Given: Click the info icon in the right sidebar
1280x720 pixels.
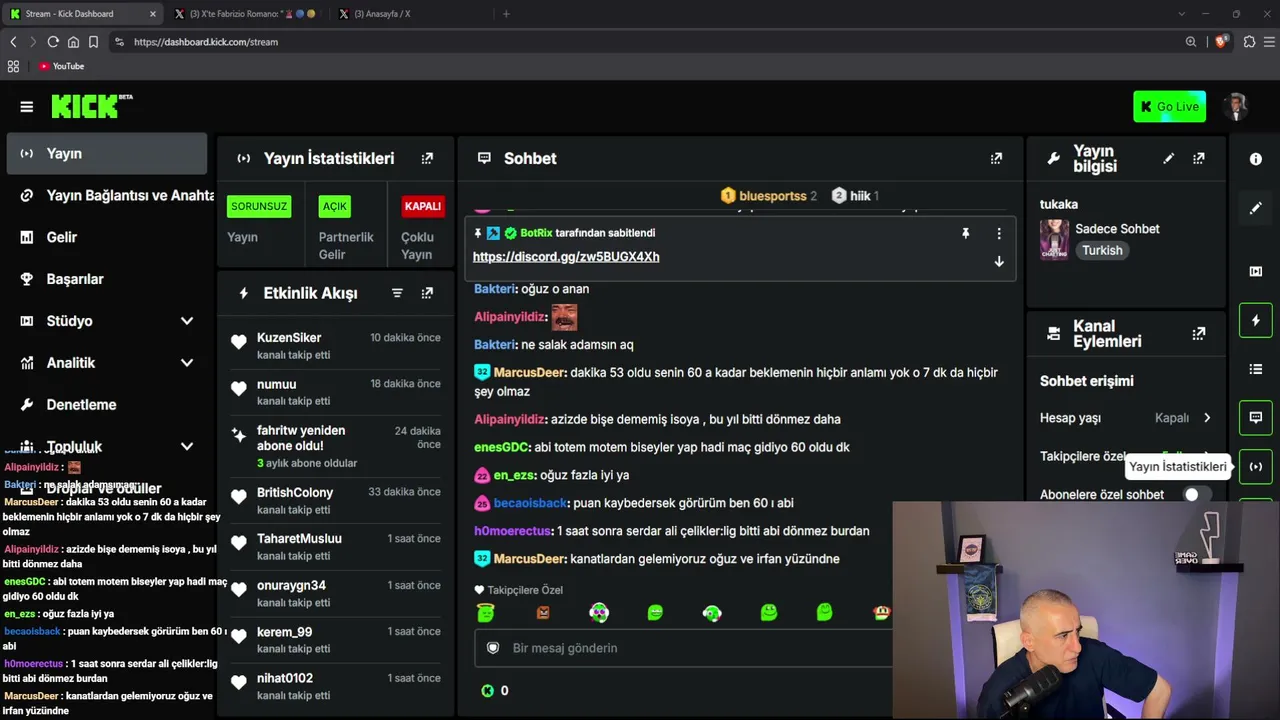Looking at the screenshot, I should coord(1256,159).
